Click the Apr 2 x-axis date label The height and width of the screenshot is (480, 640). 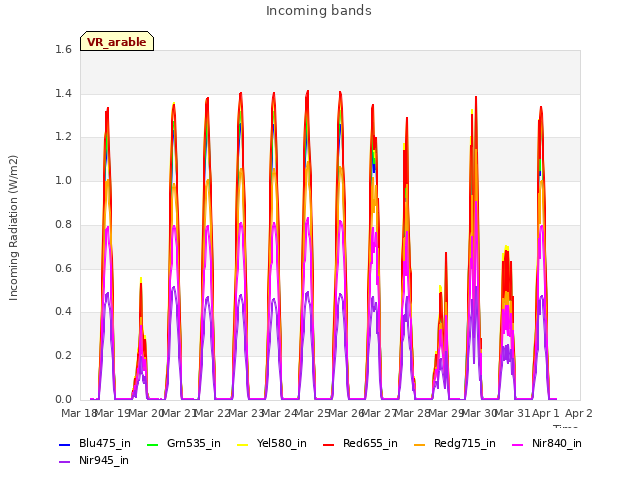point(579,413)
